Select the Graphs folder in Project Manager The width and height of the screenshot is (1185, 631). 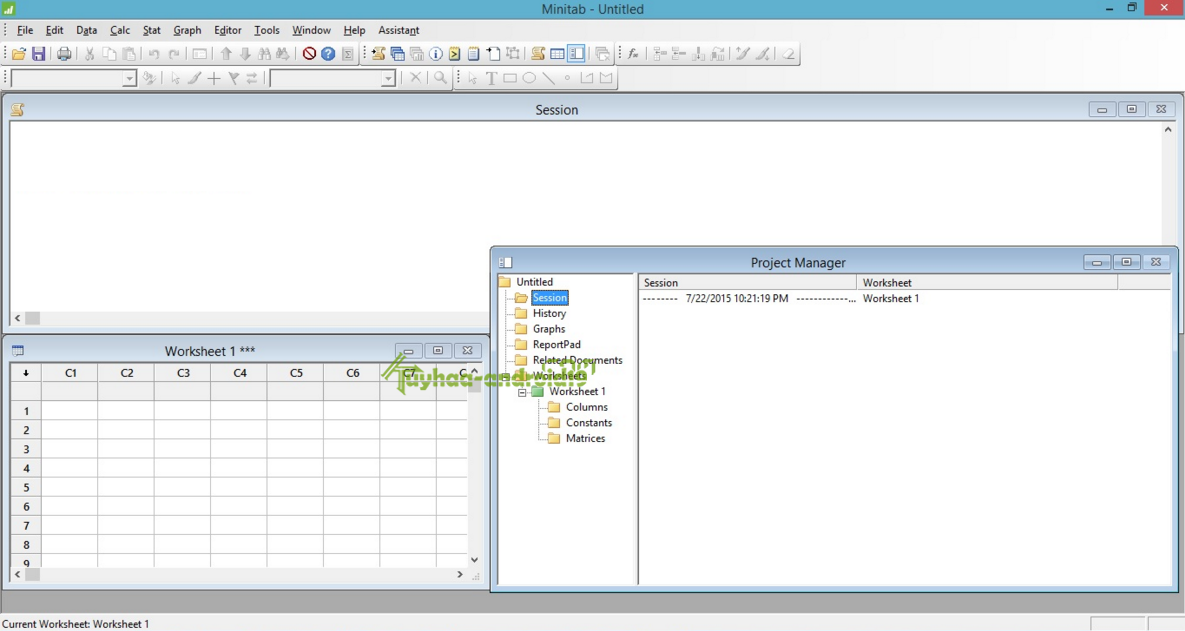549,329
